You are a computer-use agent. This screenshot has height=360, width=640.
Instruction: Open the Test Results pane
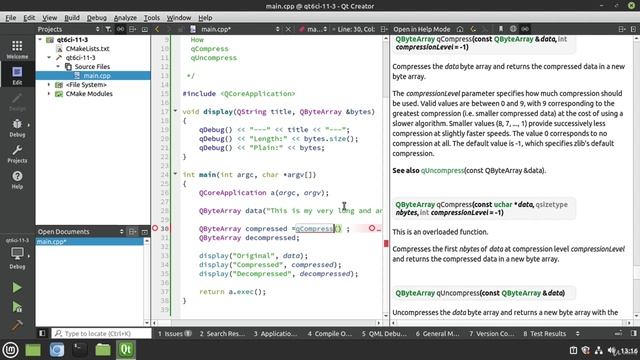(x=544, y=333)
